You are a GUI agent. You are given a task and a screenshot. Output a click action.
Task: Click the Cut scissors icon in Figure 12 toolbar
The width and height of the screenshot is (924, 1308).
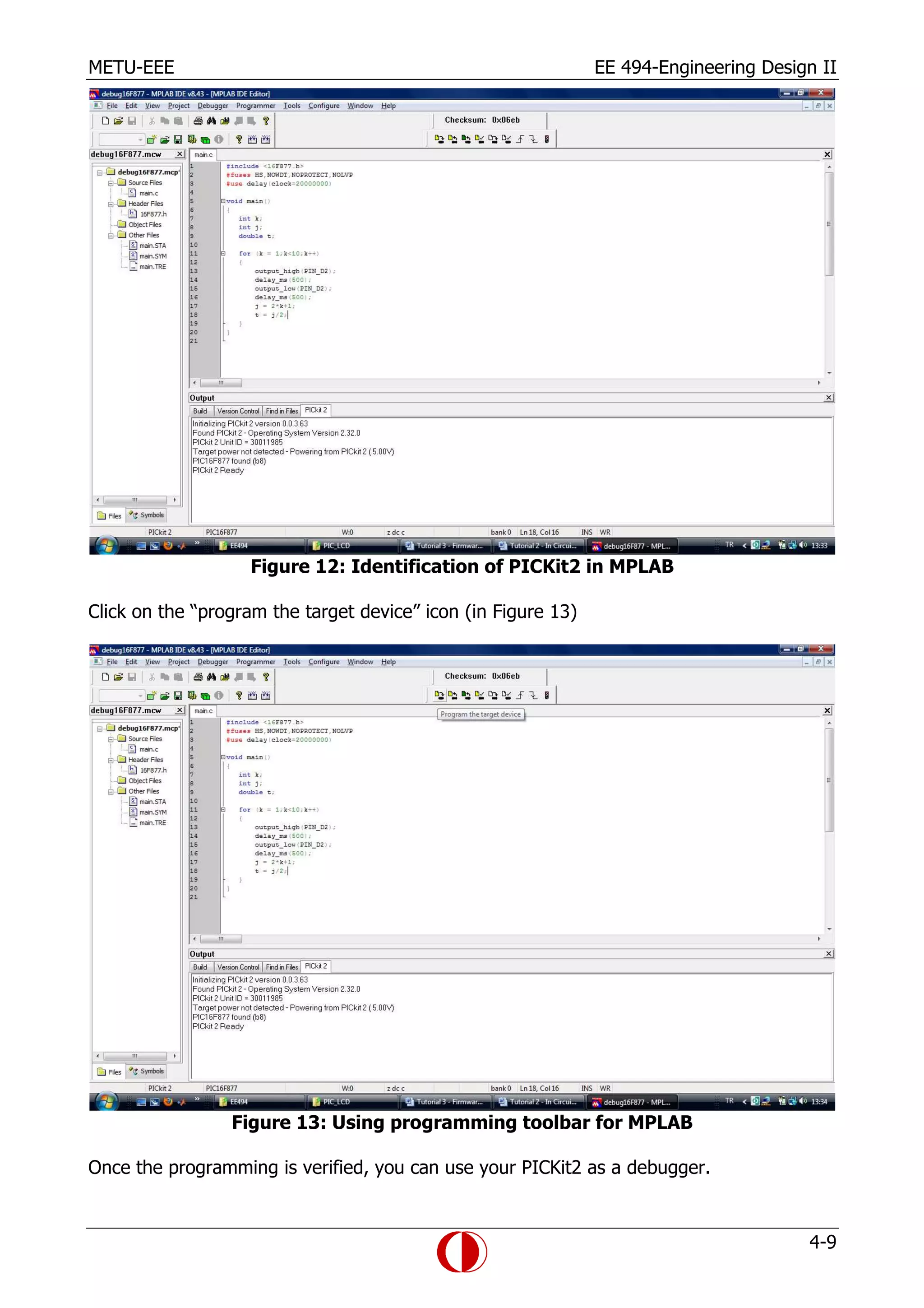pyautogui.click(x=152, y=121)
